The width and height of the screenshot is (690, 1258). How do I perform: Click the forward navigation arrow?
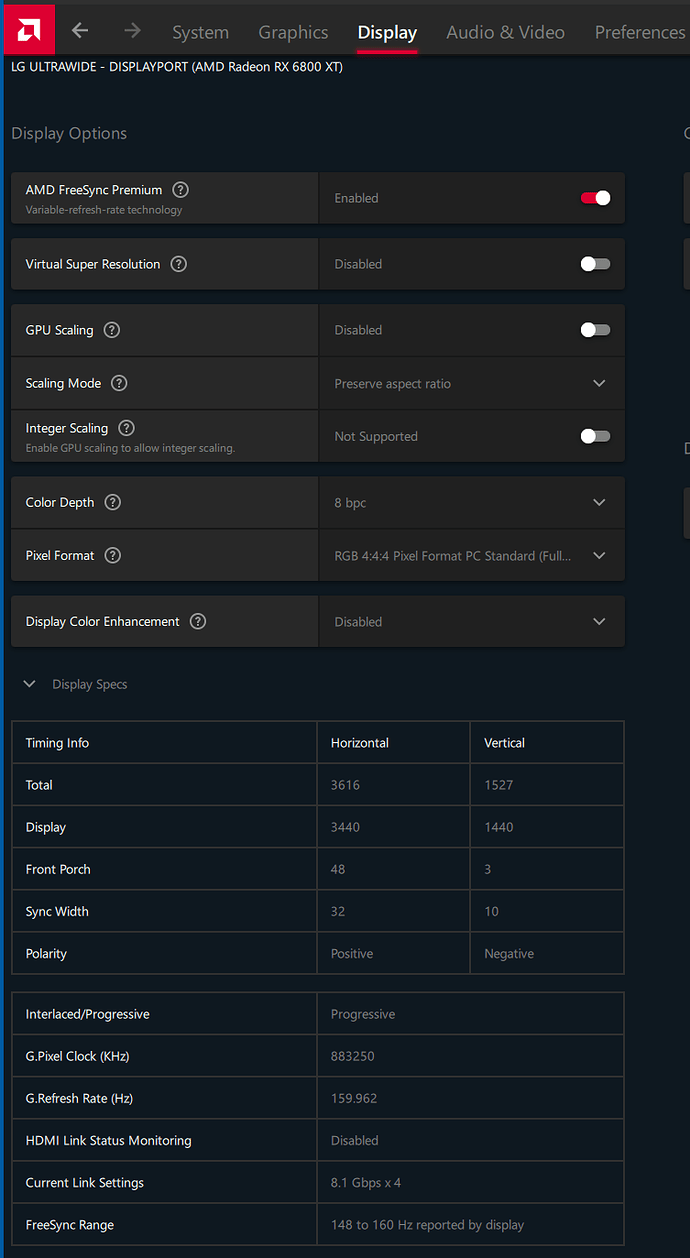(132, 31)
